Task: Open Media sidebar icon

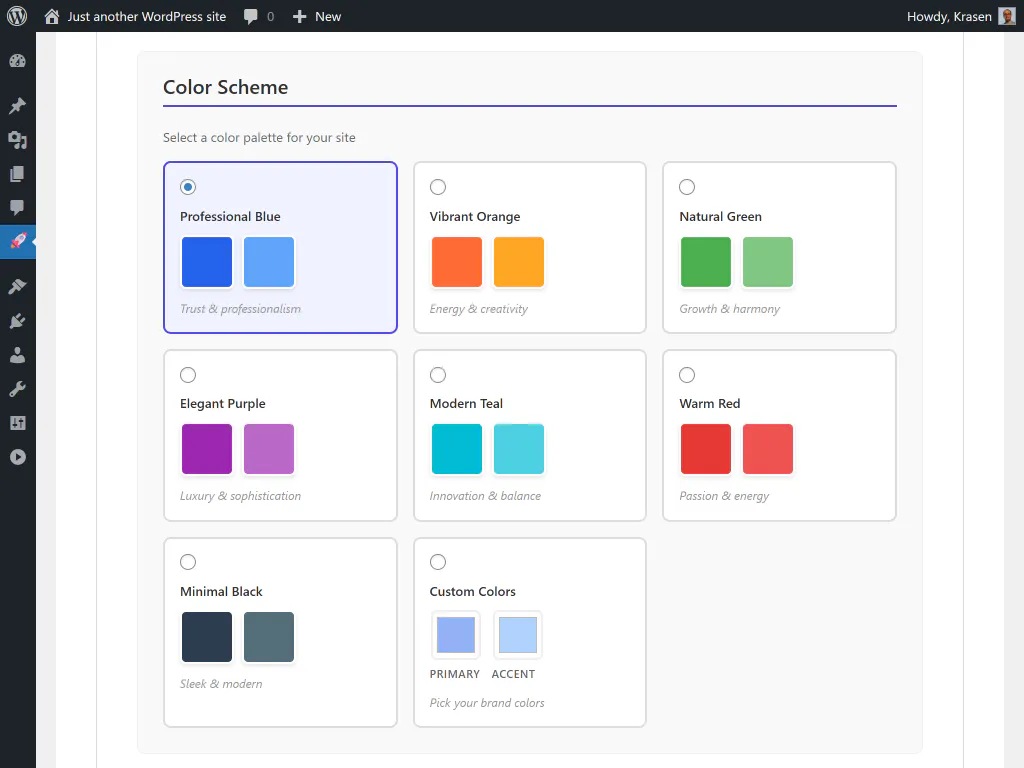Action: pos(18,139)
